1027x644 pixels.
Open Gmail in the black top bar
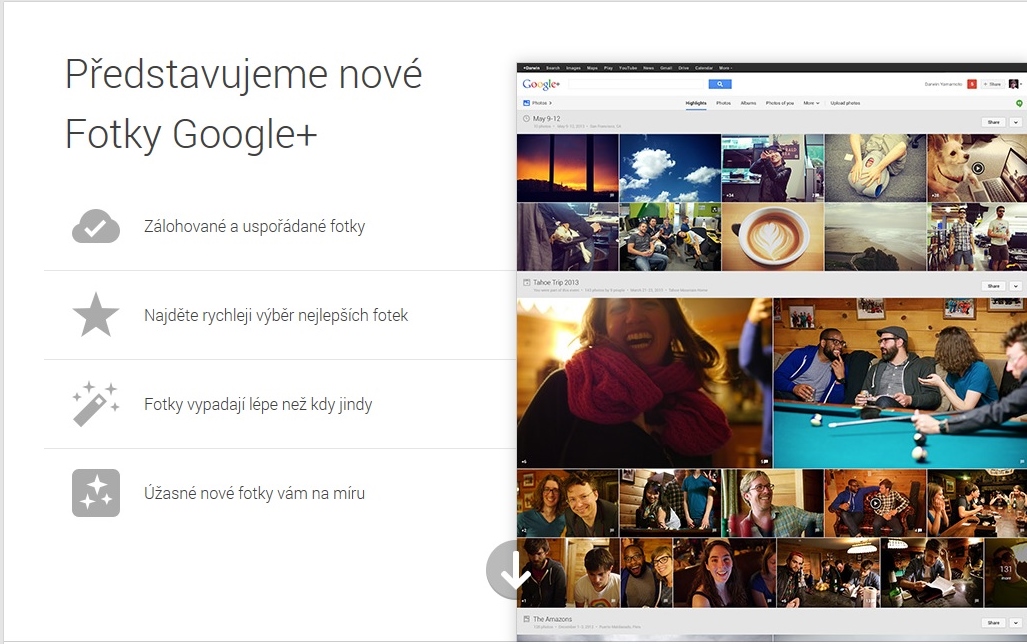[x=666, y=67]
